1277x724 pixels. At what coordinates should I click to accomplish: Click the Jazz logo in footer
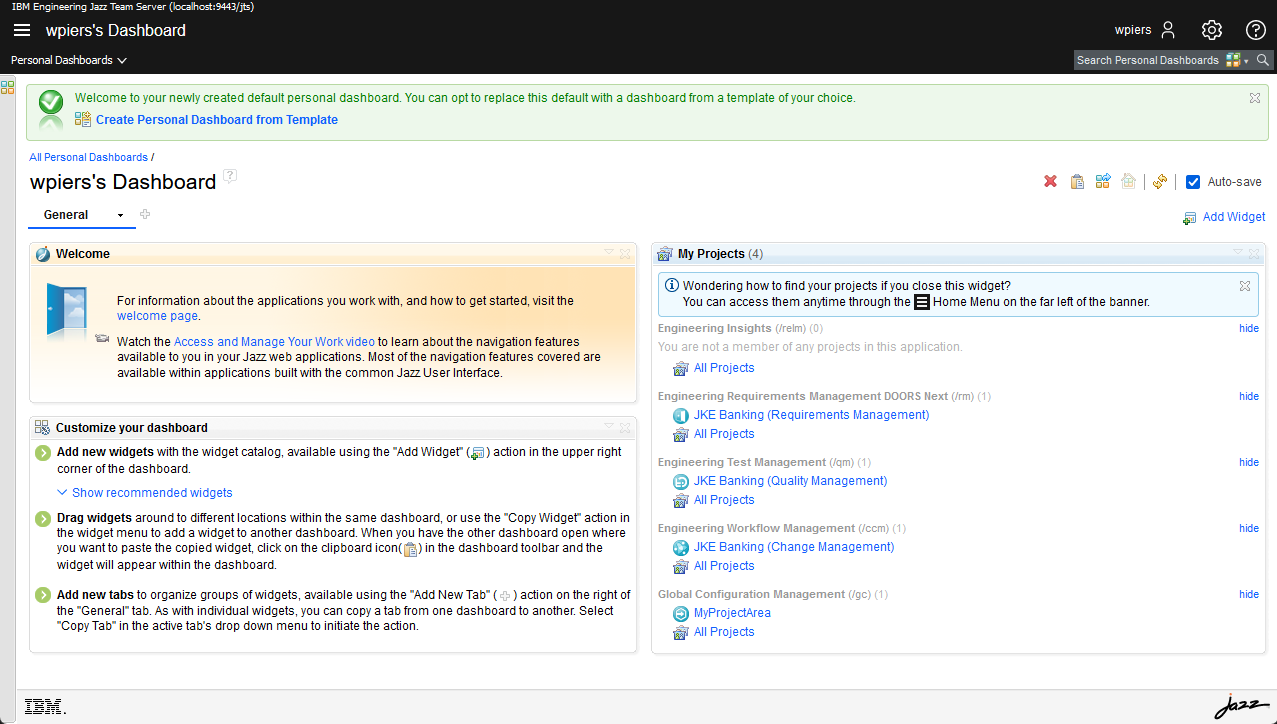(1240, 706)
